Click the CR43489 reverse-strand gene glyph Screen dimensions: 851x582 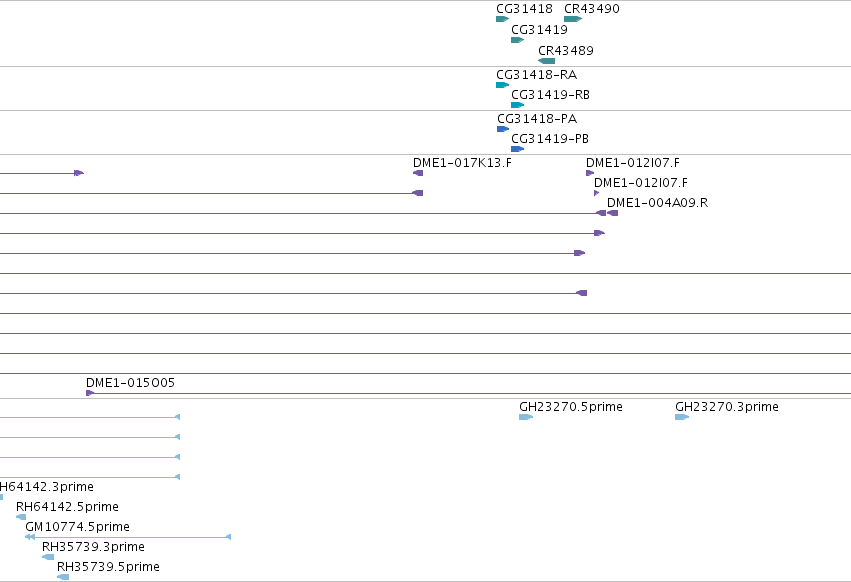pos(547,61)
